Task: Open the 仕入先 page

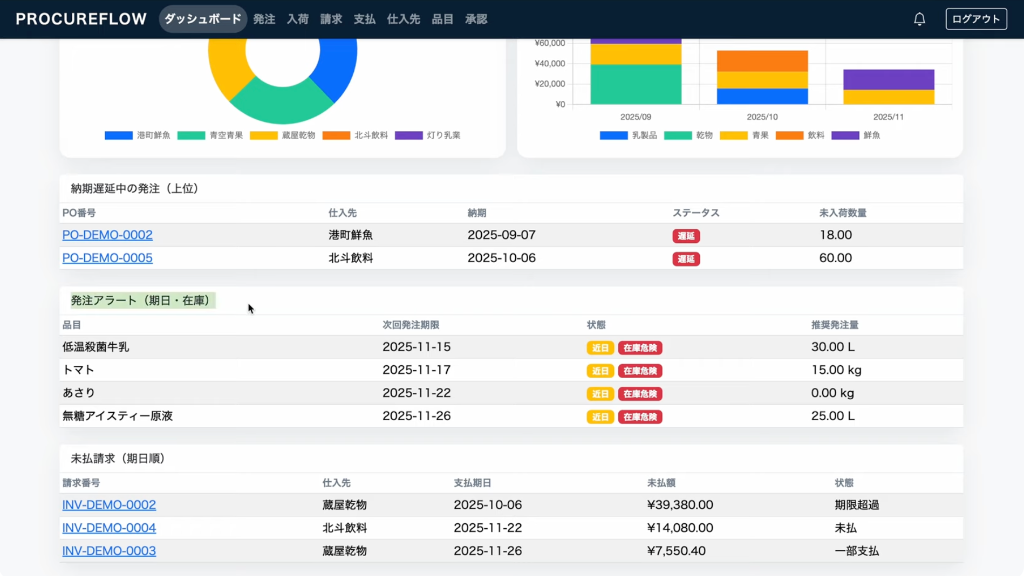Action: pyautogui.click(x=403, y=19)
